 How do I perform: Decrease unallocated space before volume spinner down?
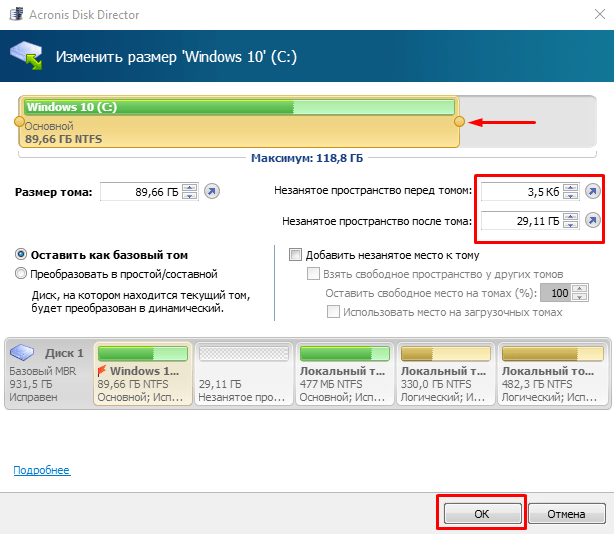pyautogui.click(x=571, y=195)
